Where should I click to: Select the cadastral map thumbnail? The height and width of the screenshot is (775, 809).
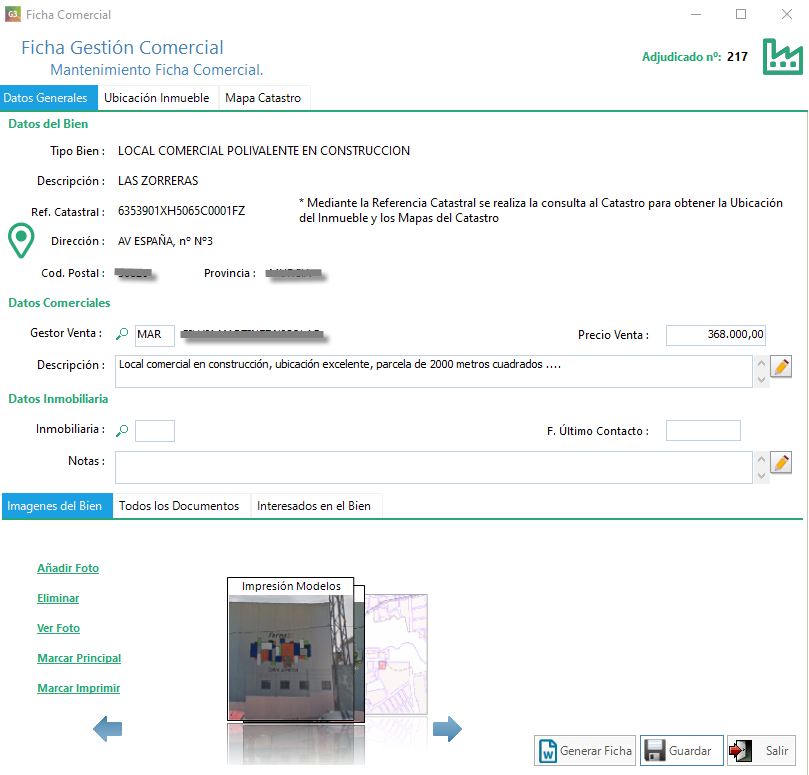click(x=397, y=654)
